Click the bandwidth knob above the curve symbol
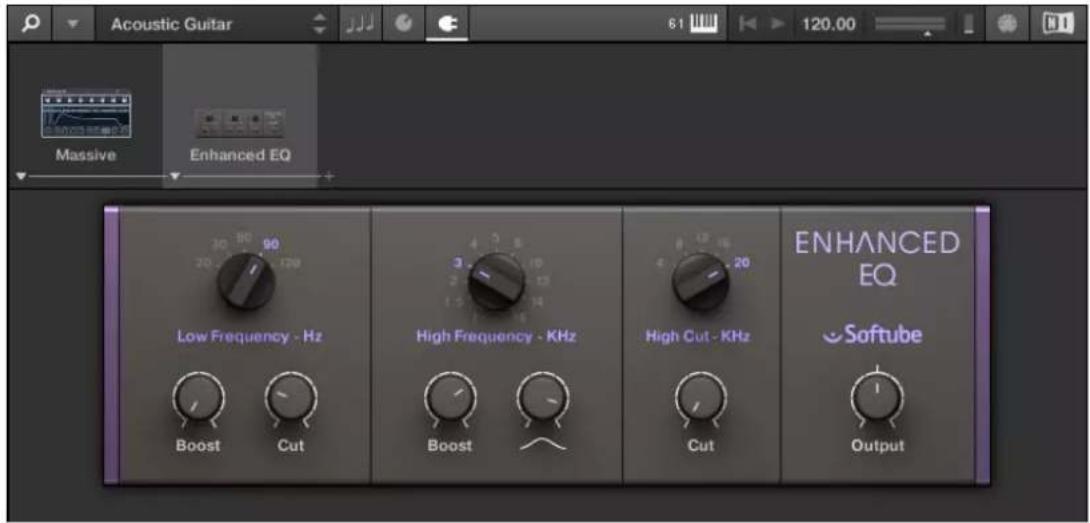Screen dimensions: 1090x523 coord(542,399)
